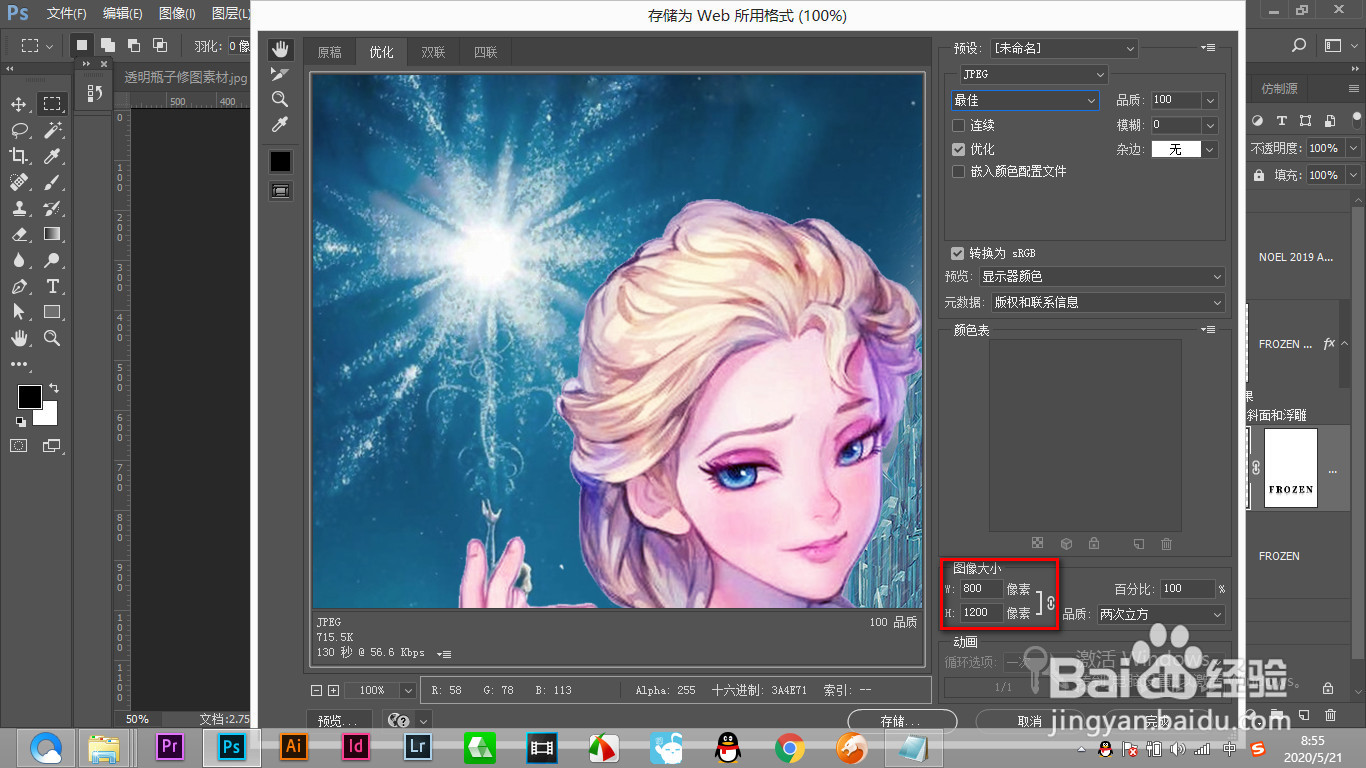This screenshot has width=1366, height=768.
Task: Click the black eyedropper color swatch in dialog
Action: 280,161
